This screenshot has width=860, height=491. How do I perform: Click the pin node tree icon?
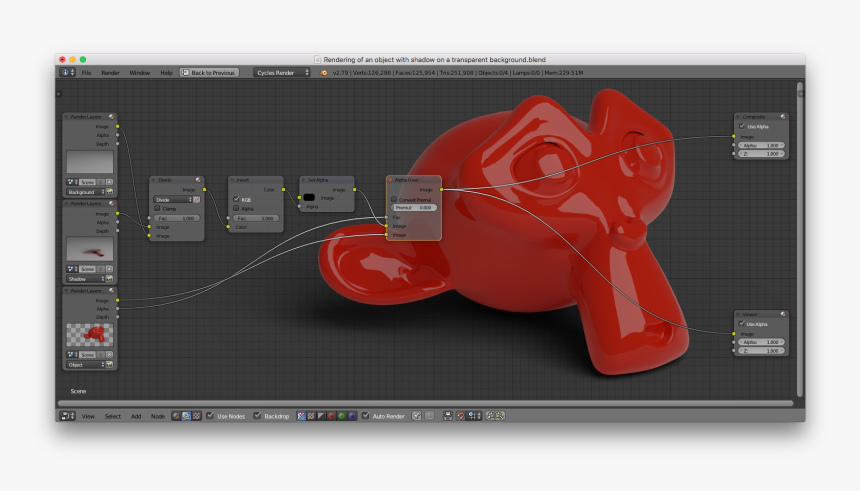[x=417, y=416]
